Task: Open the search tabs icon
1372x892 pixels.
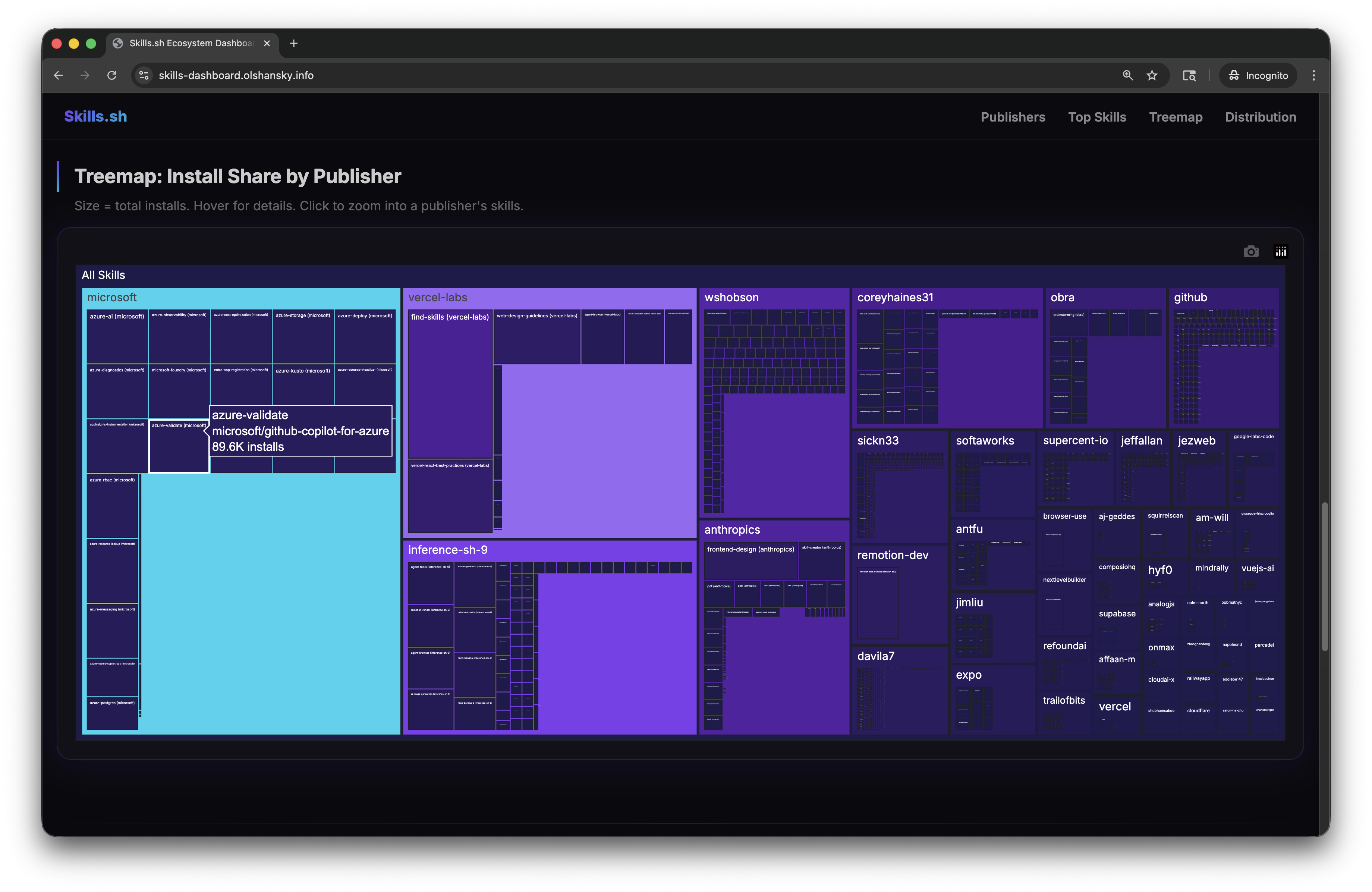Action: point(1189,75)
